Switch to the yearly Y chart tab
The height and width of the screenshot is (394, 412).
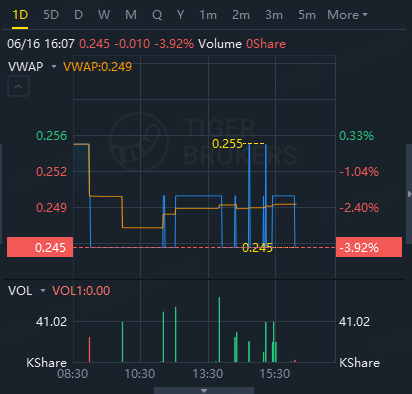[x=180, y=15]
